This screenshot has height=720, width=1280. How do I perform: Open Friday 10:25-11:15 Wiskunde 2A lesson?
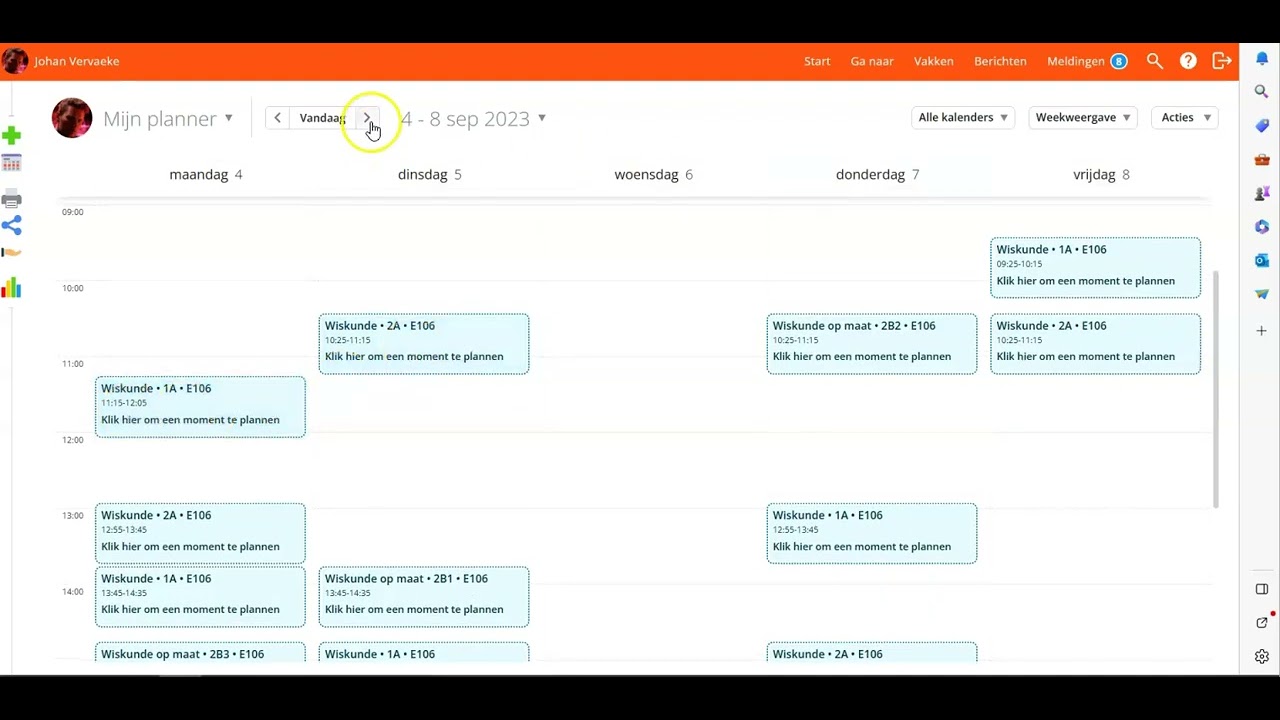point(1095,344)
